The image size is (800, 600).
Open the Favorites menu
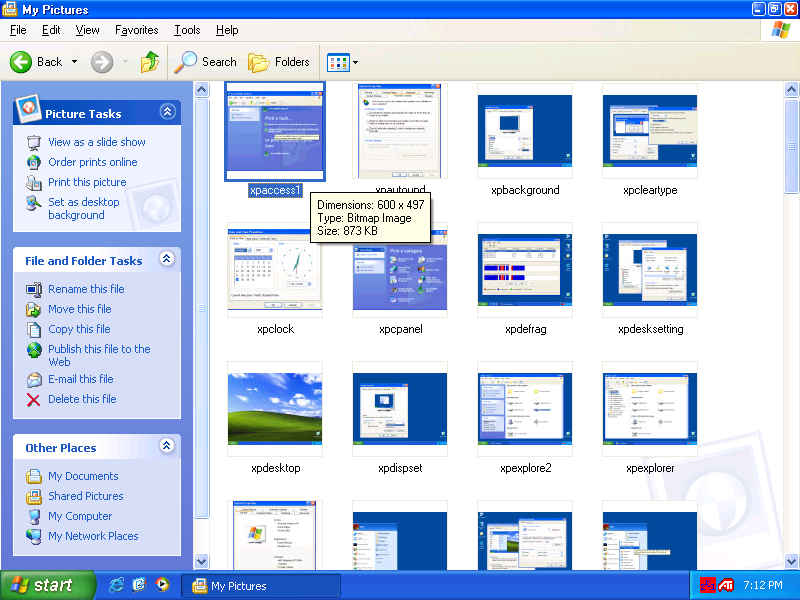coord(136,30)
